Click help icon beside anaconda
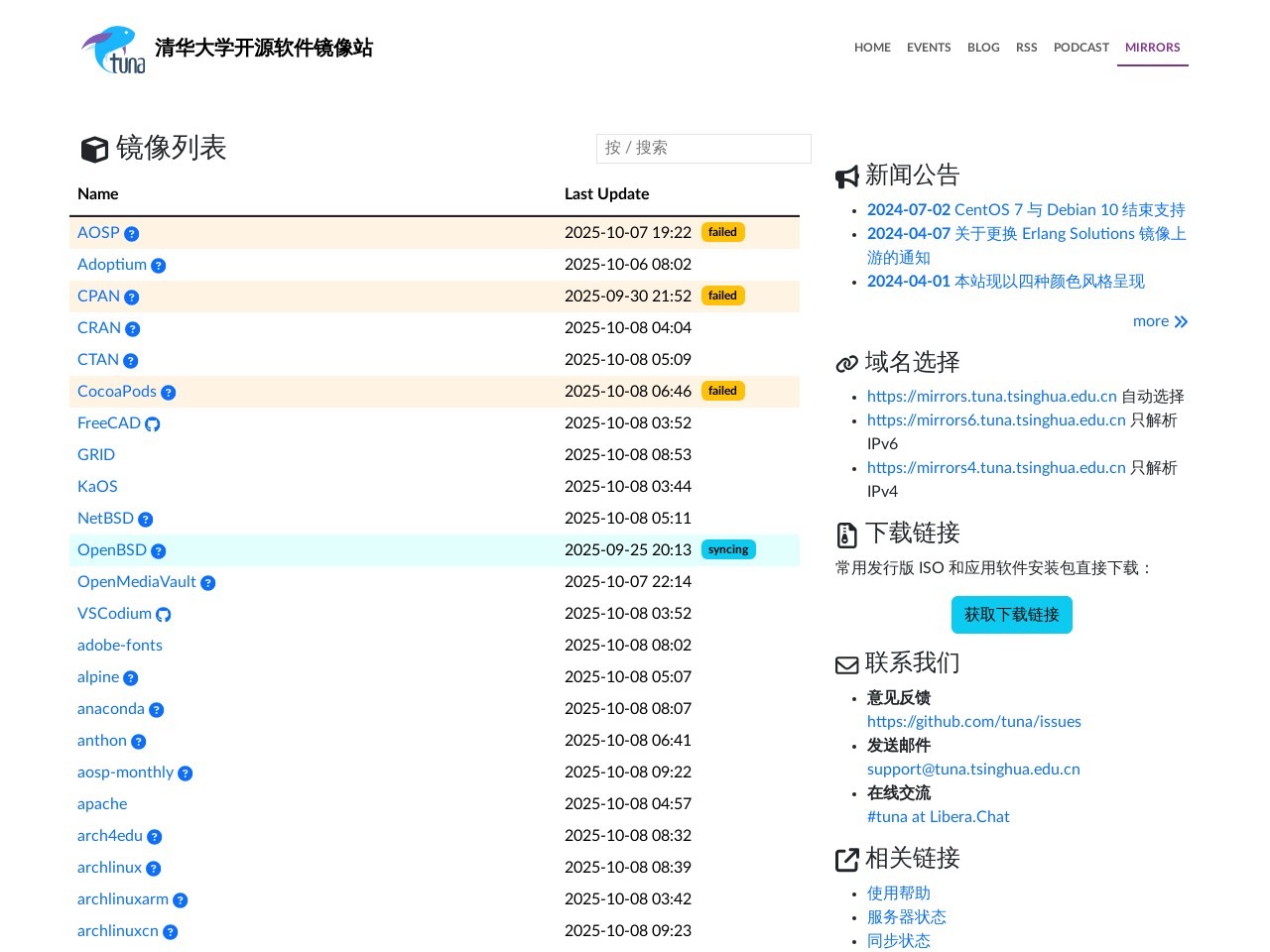This screenshot has height=952, width=1270. 157,710
